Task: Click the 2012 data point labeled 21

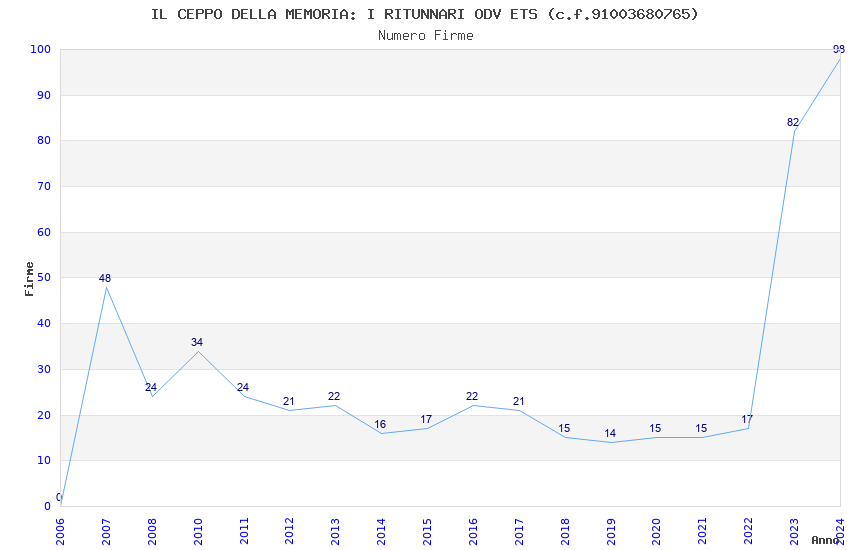Action: point(289,410)
